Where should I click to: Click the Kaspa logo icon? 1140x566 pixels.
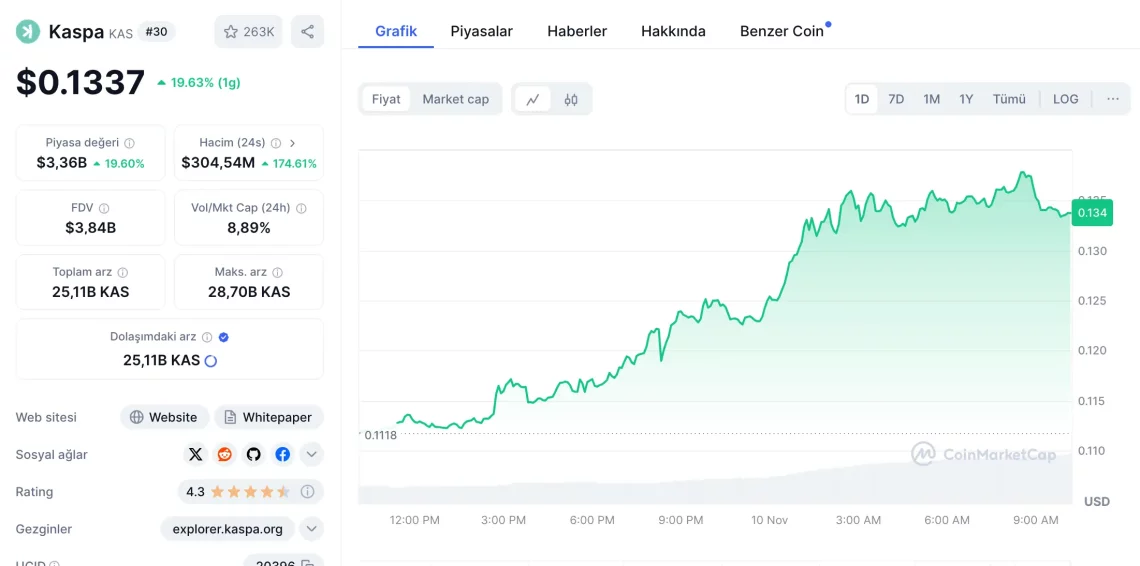(x=28, y=31)
